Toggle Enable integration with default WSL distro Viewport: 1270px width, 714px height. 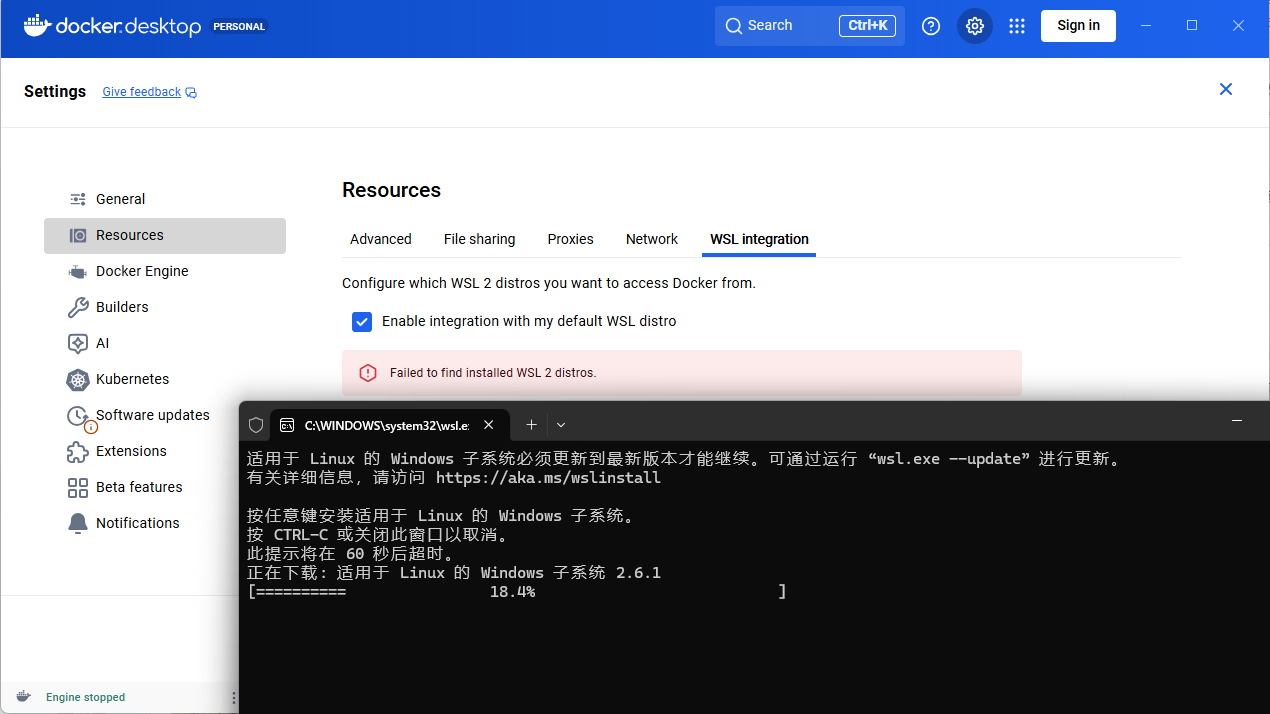click(362, 321)
